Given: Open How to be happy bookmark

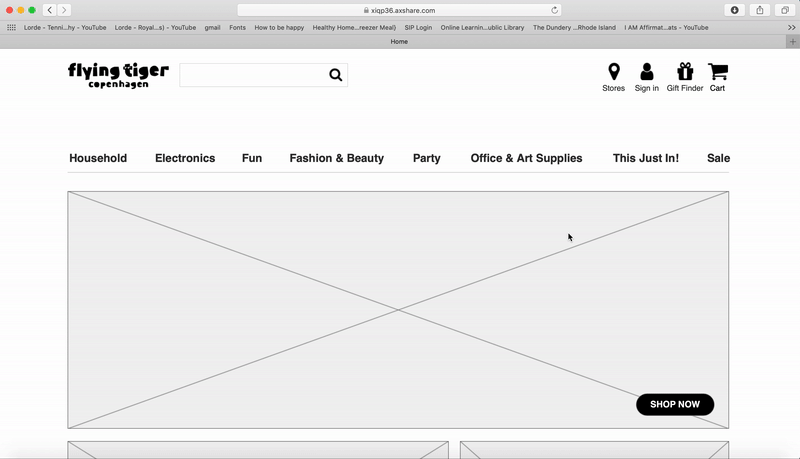Looking at the screenshot, I should pyautogui.click(x=279, y=28).
